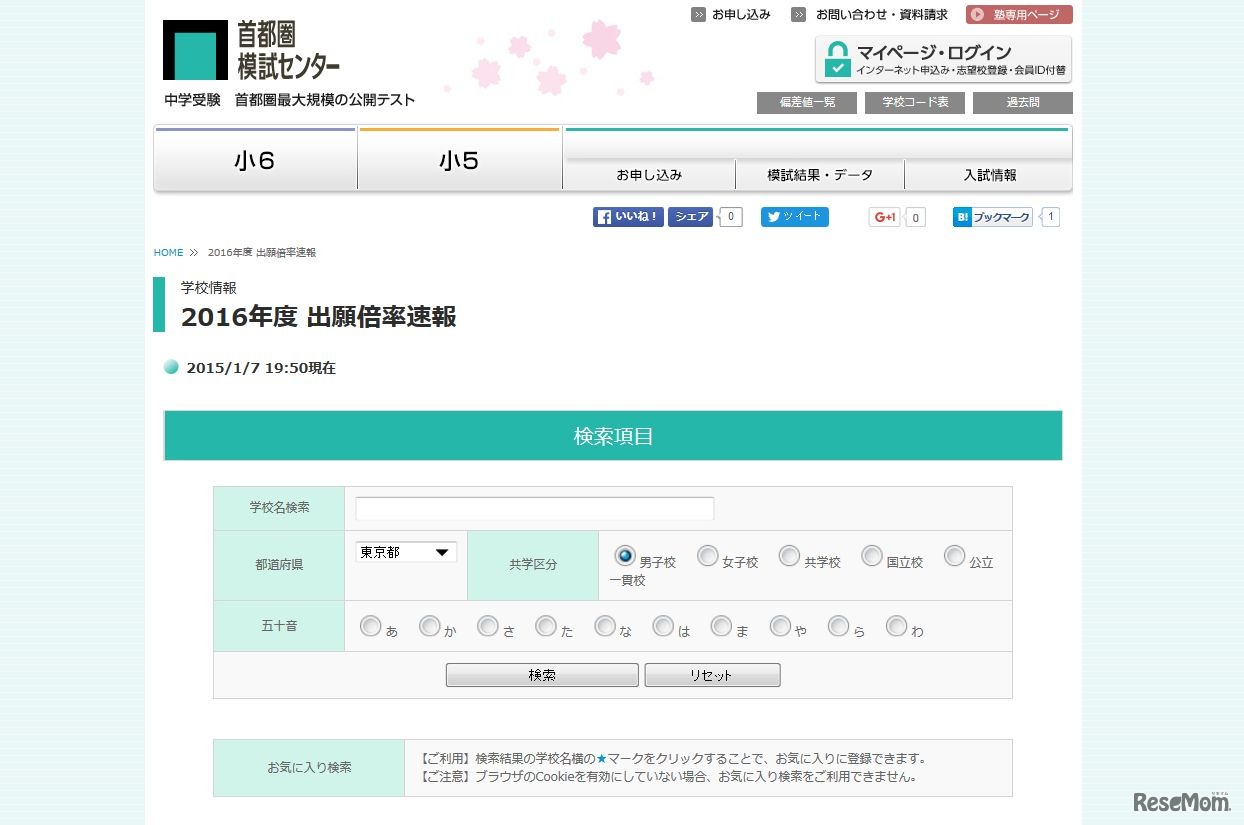Add to はてなブックマーク via its icon
Image resolution: width=1244 pixels, height=825 pixels.
[x=991, y=216]
